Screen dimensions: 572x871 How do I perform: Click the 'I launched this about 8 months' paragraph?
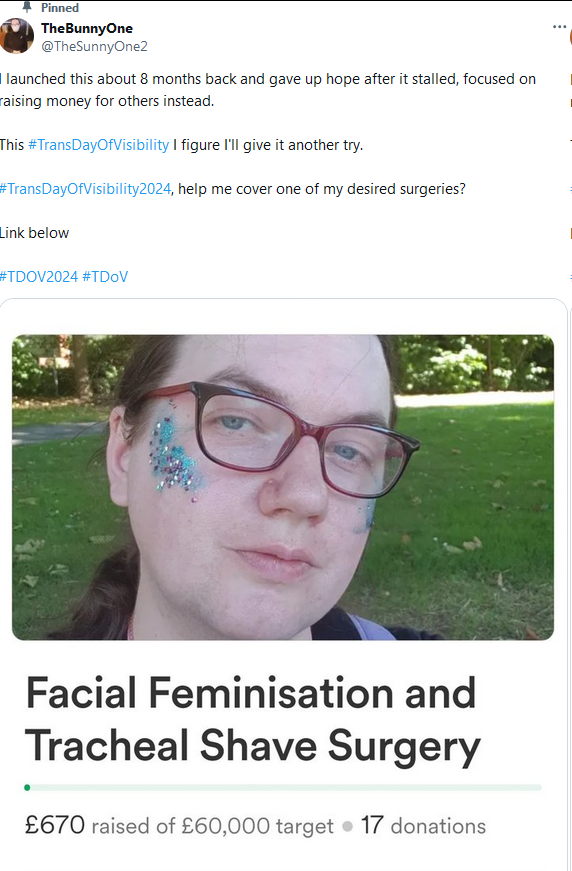click(268, 90)
